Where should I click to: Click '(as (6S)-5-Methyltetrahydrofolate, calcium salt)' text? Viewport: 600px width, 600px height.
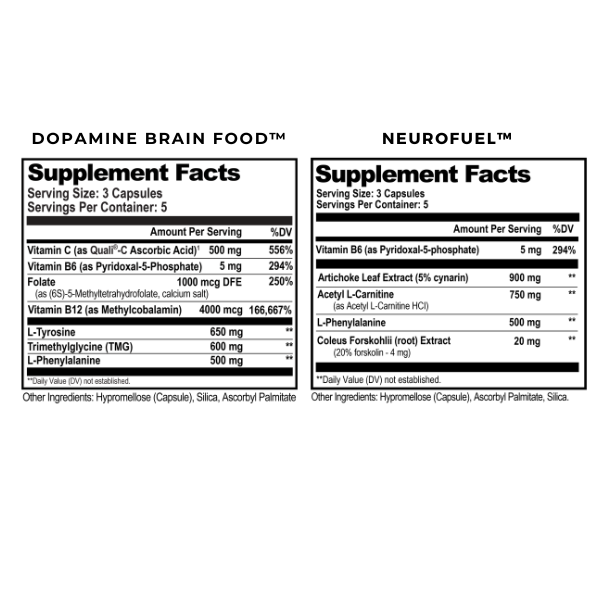click(x=122, y=294)
